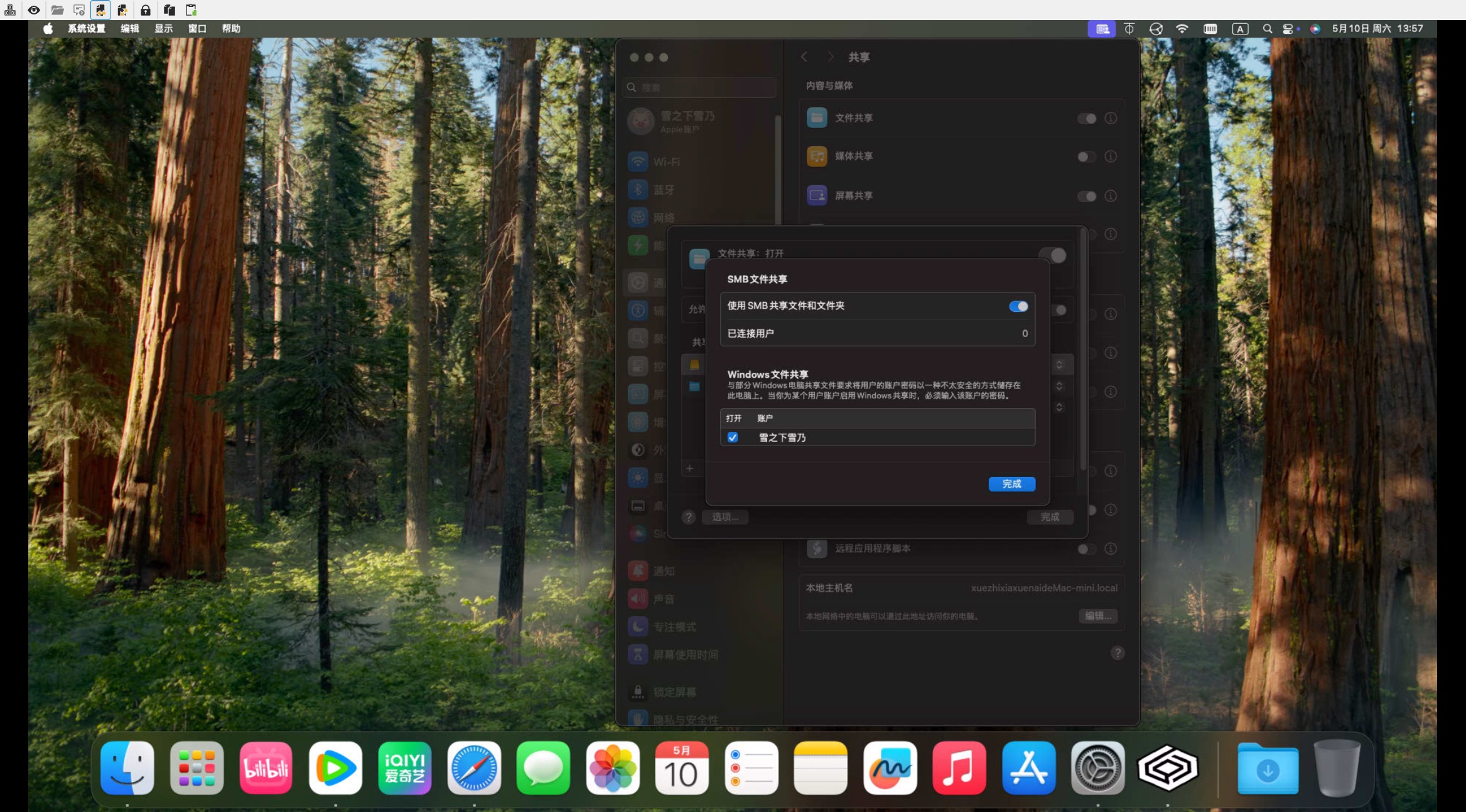1466x812 pixels.
Task: Open Calendar from the Dock
Action: click(x=682, y=768)
